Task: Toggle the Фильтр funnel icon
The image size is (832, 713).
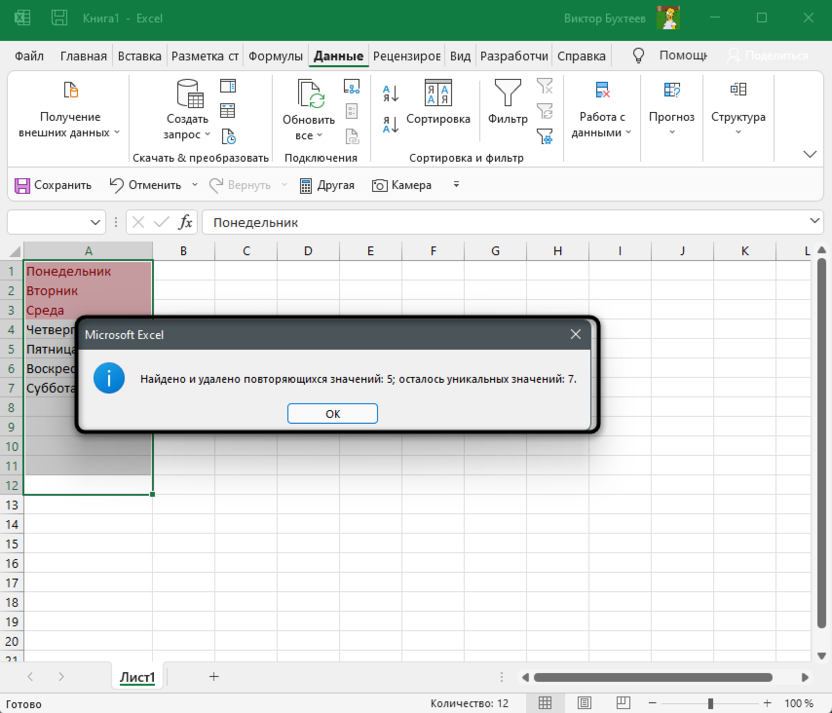Action: point(508,93)
